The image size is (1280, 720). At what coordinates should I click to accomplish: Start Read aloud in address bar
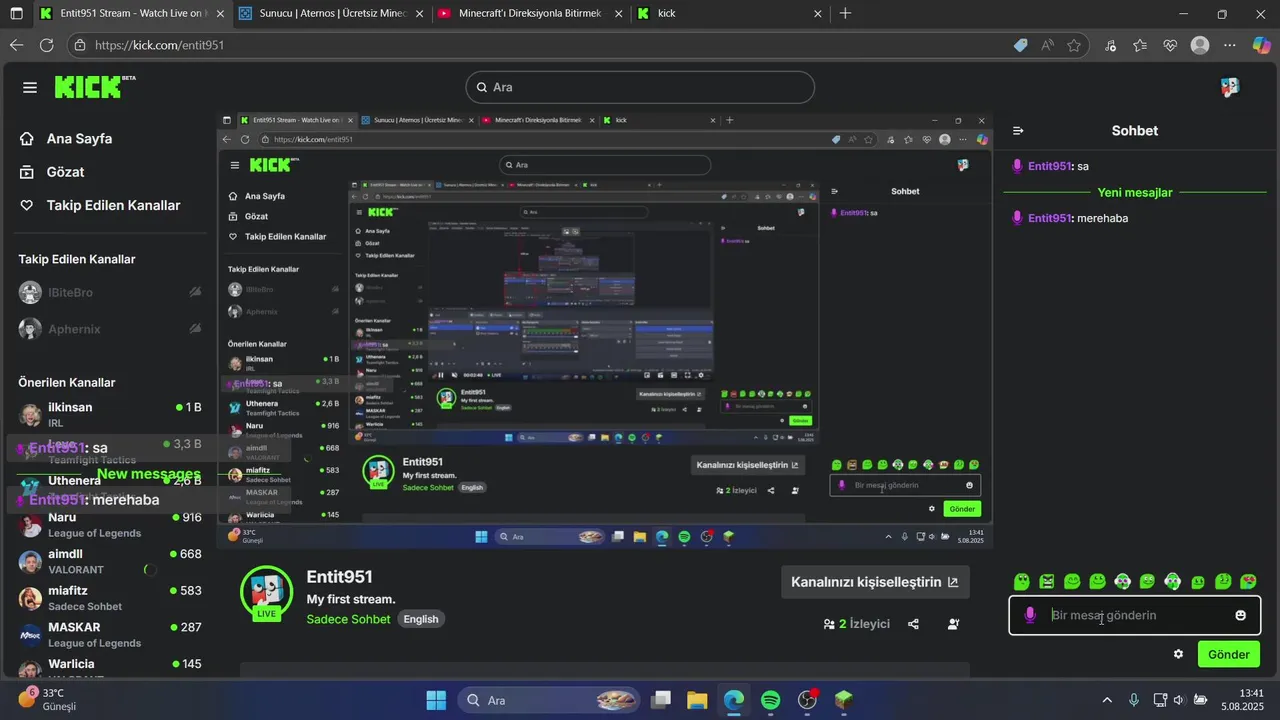coord(1047,45)
